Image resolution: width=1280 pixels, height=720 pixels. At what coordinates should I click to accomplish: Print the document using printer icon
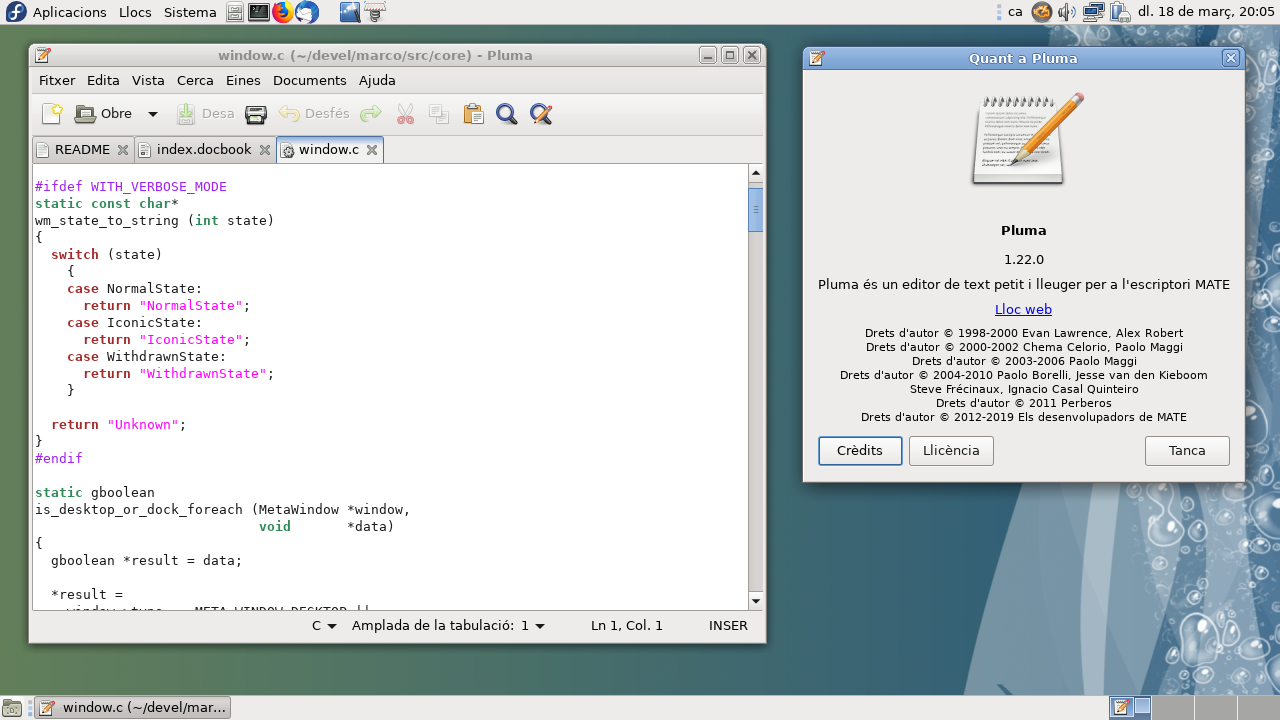pyautogui.click(x=256, y=114)
